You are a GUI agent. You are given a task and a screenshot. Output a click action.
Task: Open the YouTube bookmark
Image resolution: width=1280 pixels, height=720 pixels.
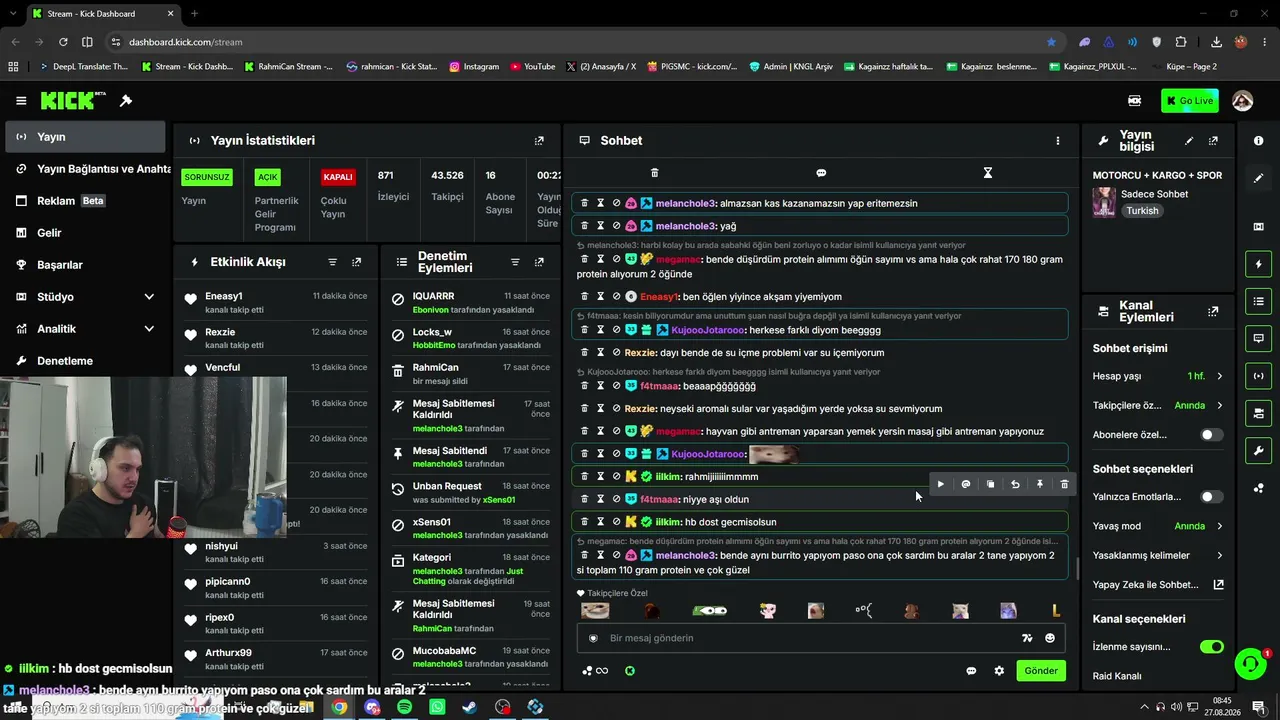click(532, 67)
